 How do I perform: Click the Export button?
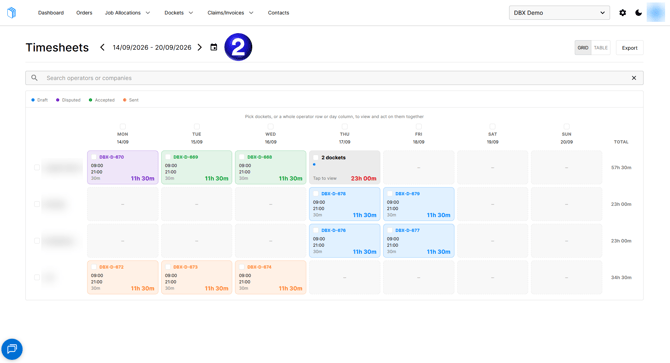pos(629,48)
